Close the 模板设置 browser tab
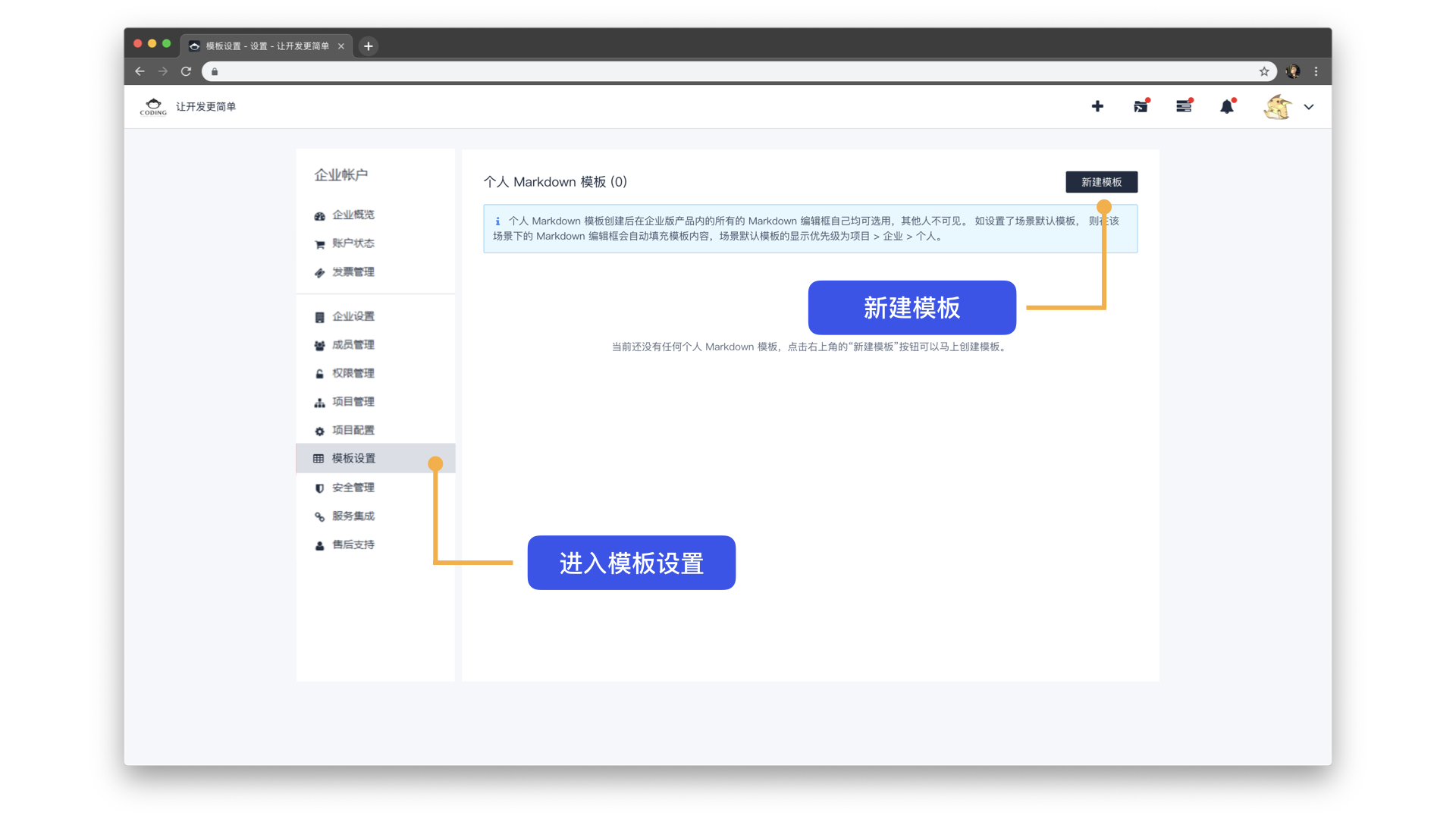1456x819 pixels. point(341,46)
